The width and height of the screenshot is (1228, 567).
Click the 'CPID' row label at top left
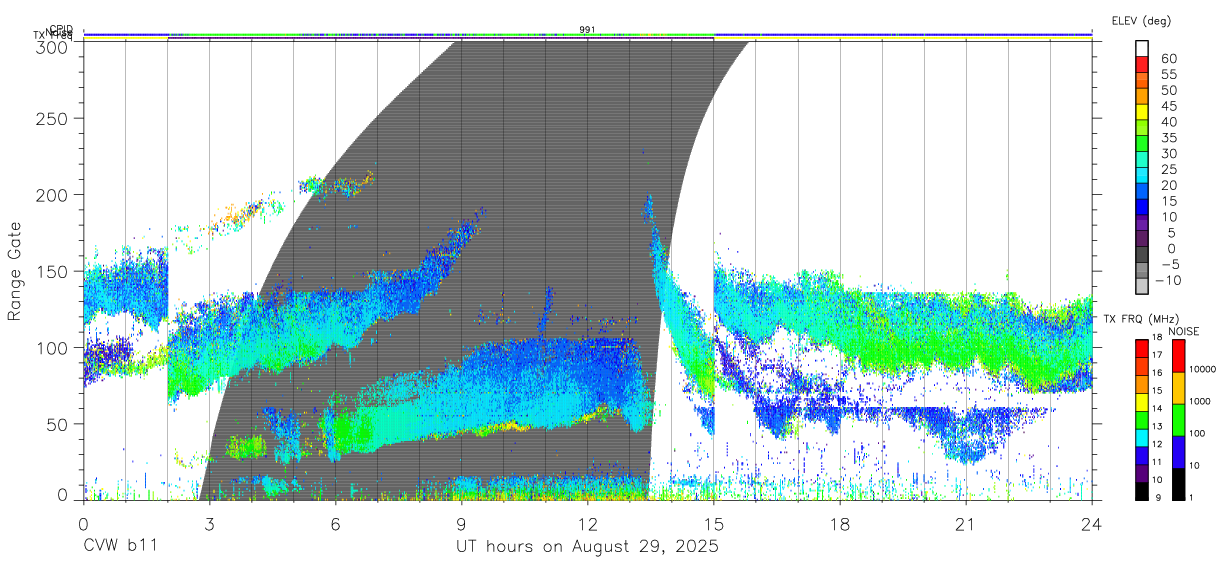click(61, 29)
